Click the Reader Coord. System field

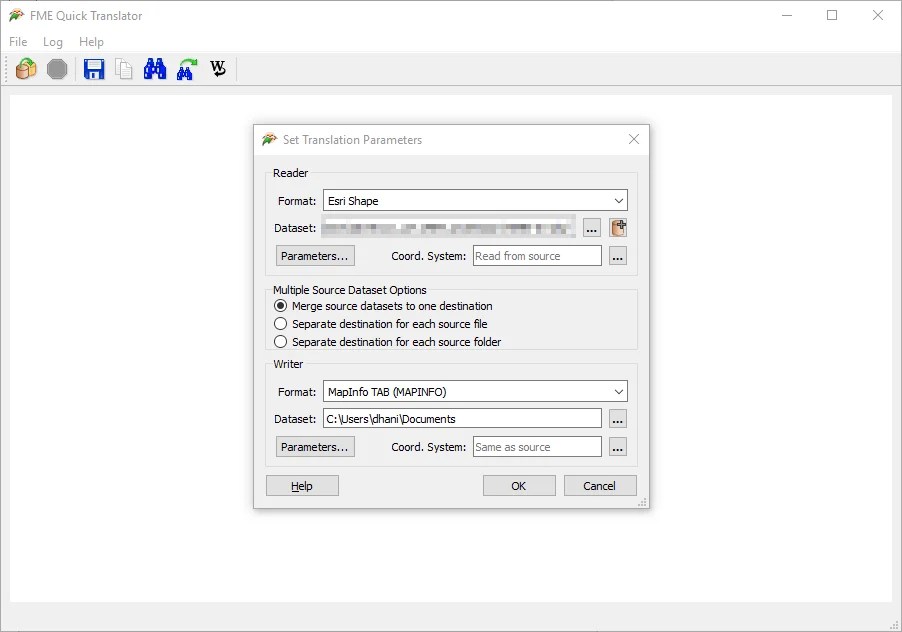[x=537, y=256]
